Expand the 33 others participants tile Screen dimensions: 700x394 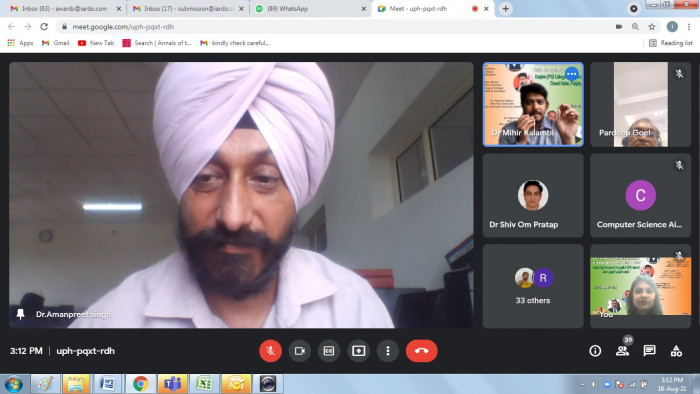pyautogui.click(x=533, y=286)
